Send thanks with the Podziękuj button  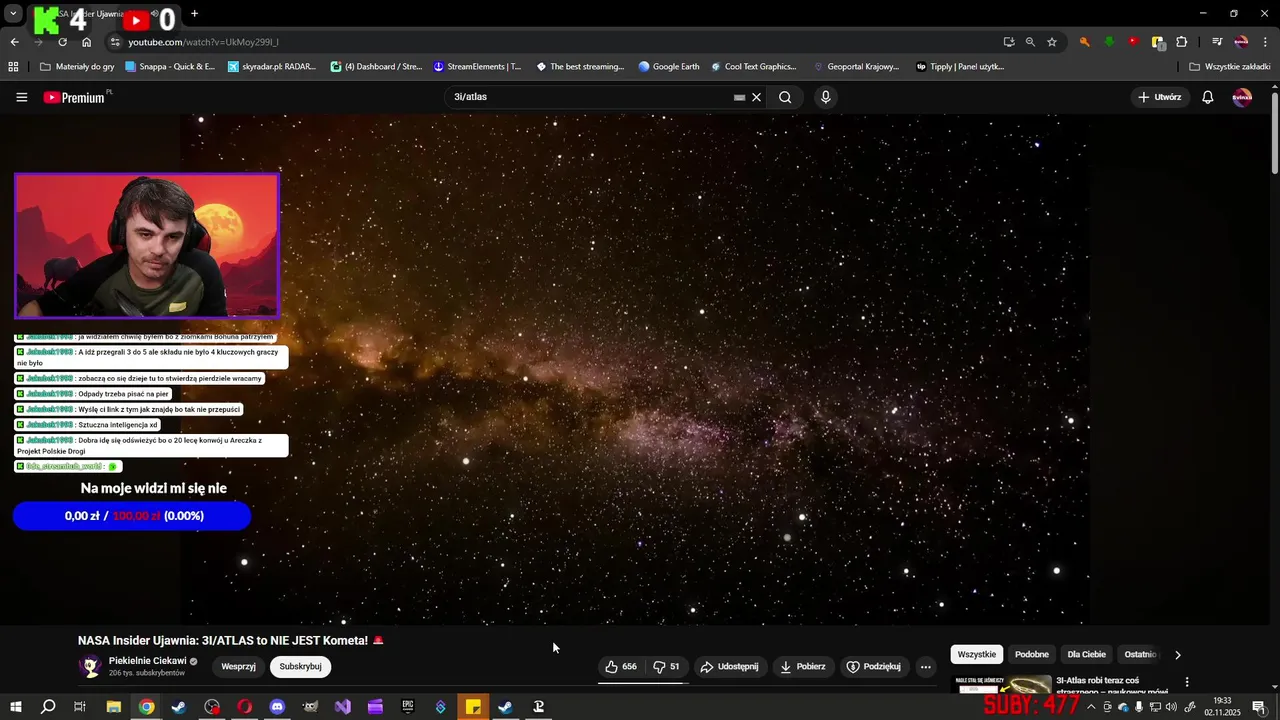874,666
